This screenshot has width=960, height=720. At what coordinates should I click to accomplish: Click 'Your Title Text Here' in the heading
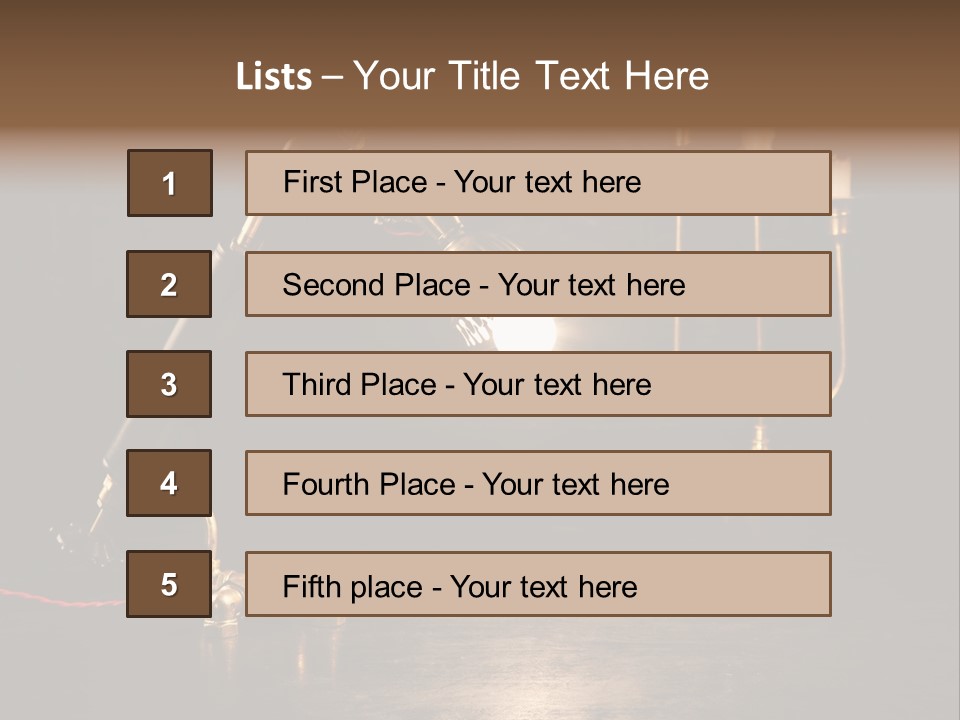531,76
